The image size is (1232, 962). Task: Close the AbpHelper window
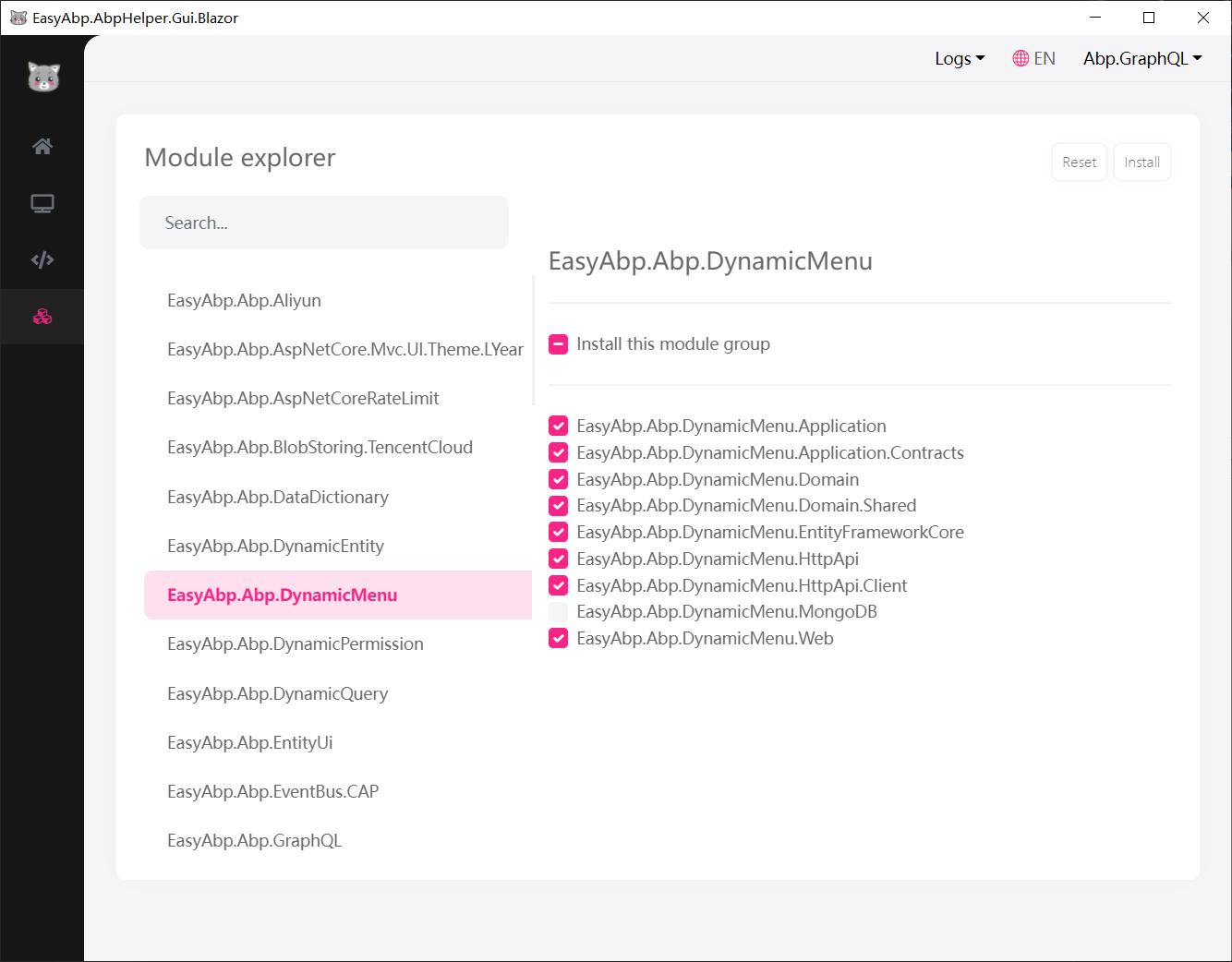(x=1203, y=18)
